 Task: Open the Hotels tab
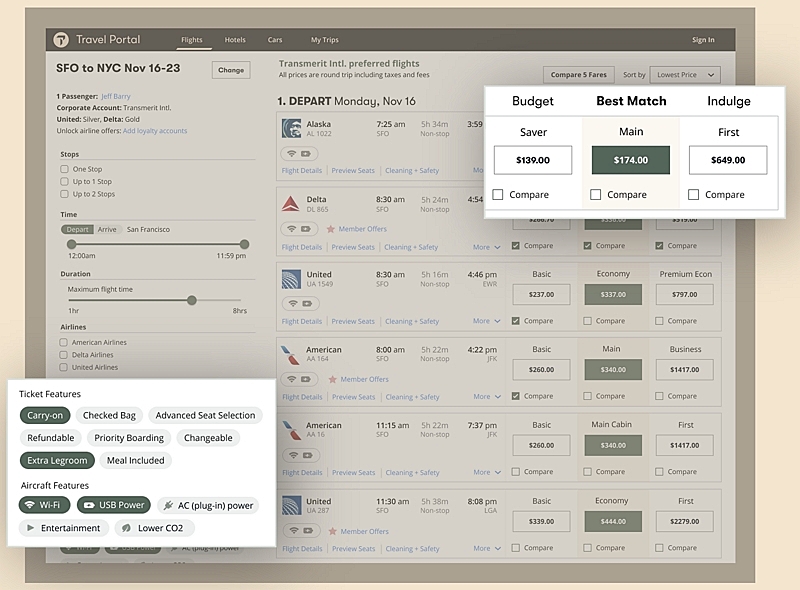[235, 40]
